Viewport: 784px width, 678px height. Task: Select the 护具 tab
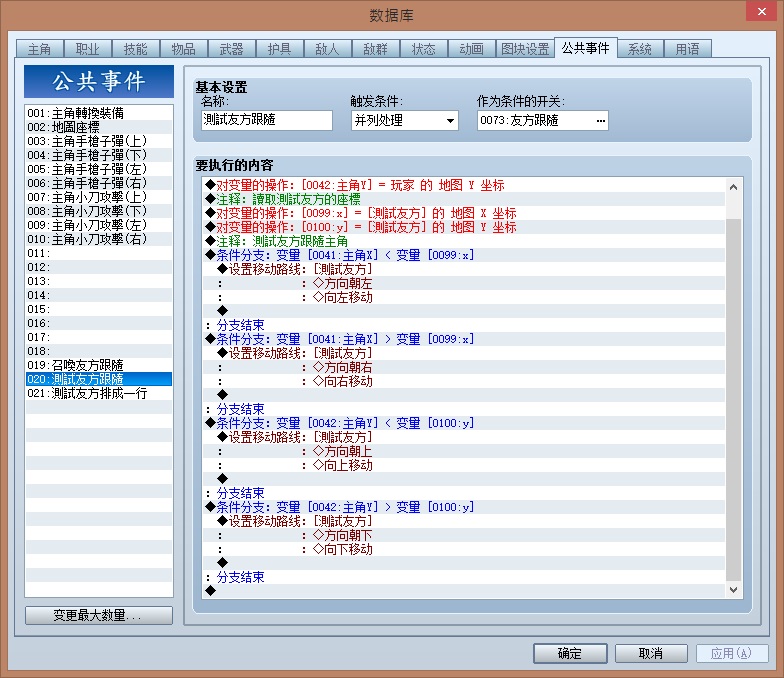pyautogui.click(x=280, y=49)
